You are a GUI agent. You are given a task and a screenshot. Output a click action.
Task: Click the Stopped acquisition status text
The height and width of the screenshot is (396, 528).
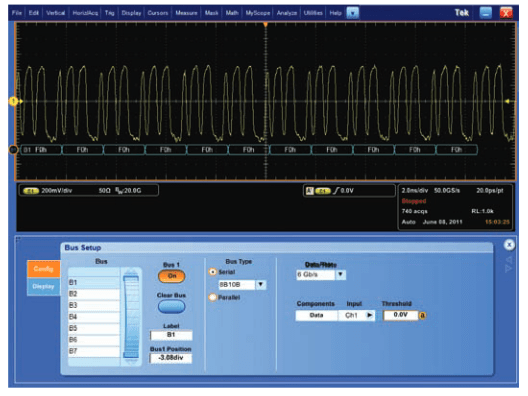point(414,201)
